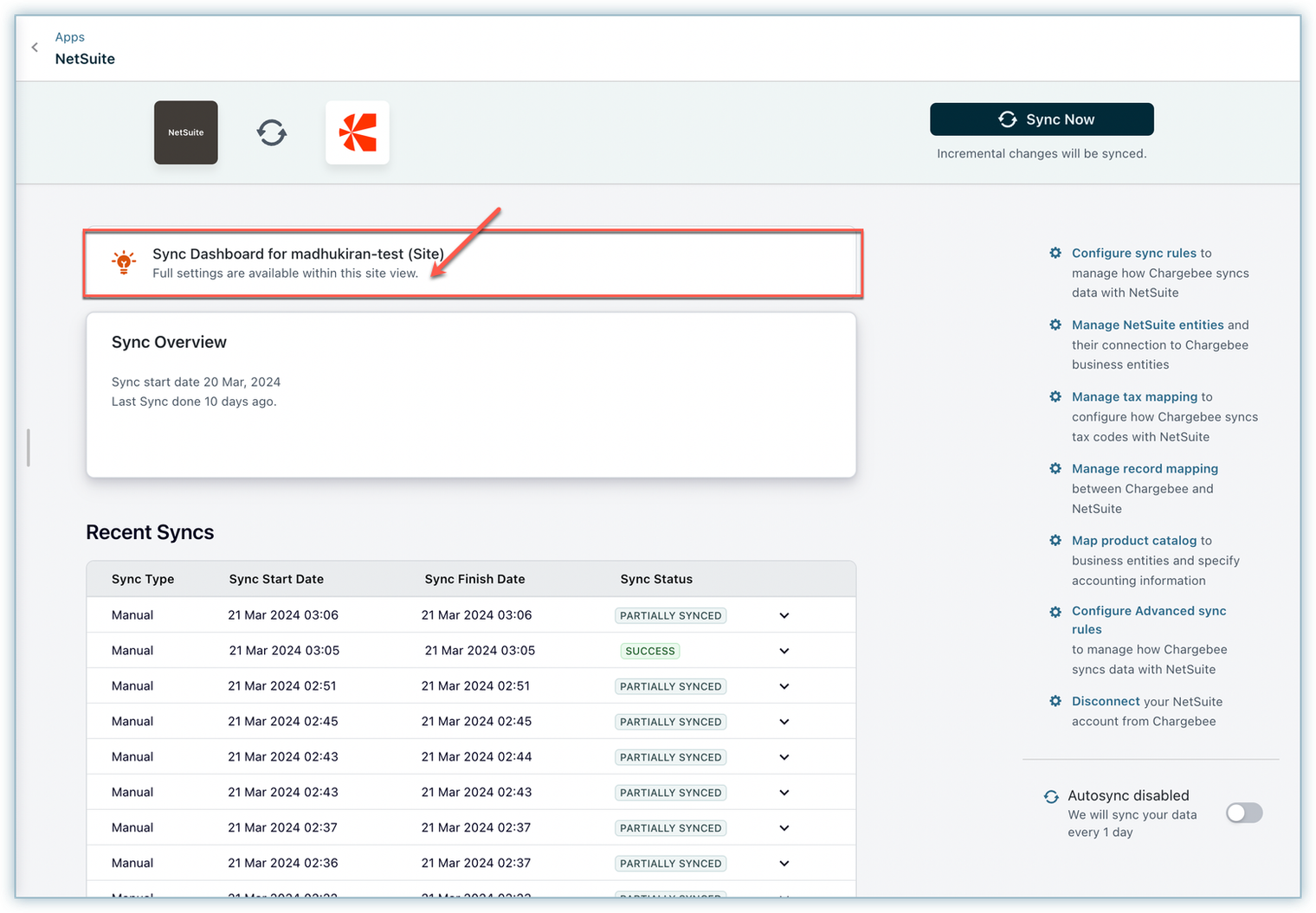Click the Sync Status column header

(656, 579)
